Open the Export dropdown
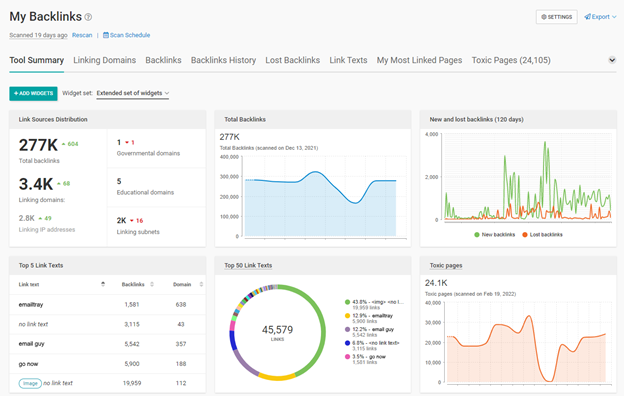This screenshot has height=396, width=624. point(601,17)
